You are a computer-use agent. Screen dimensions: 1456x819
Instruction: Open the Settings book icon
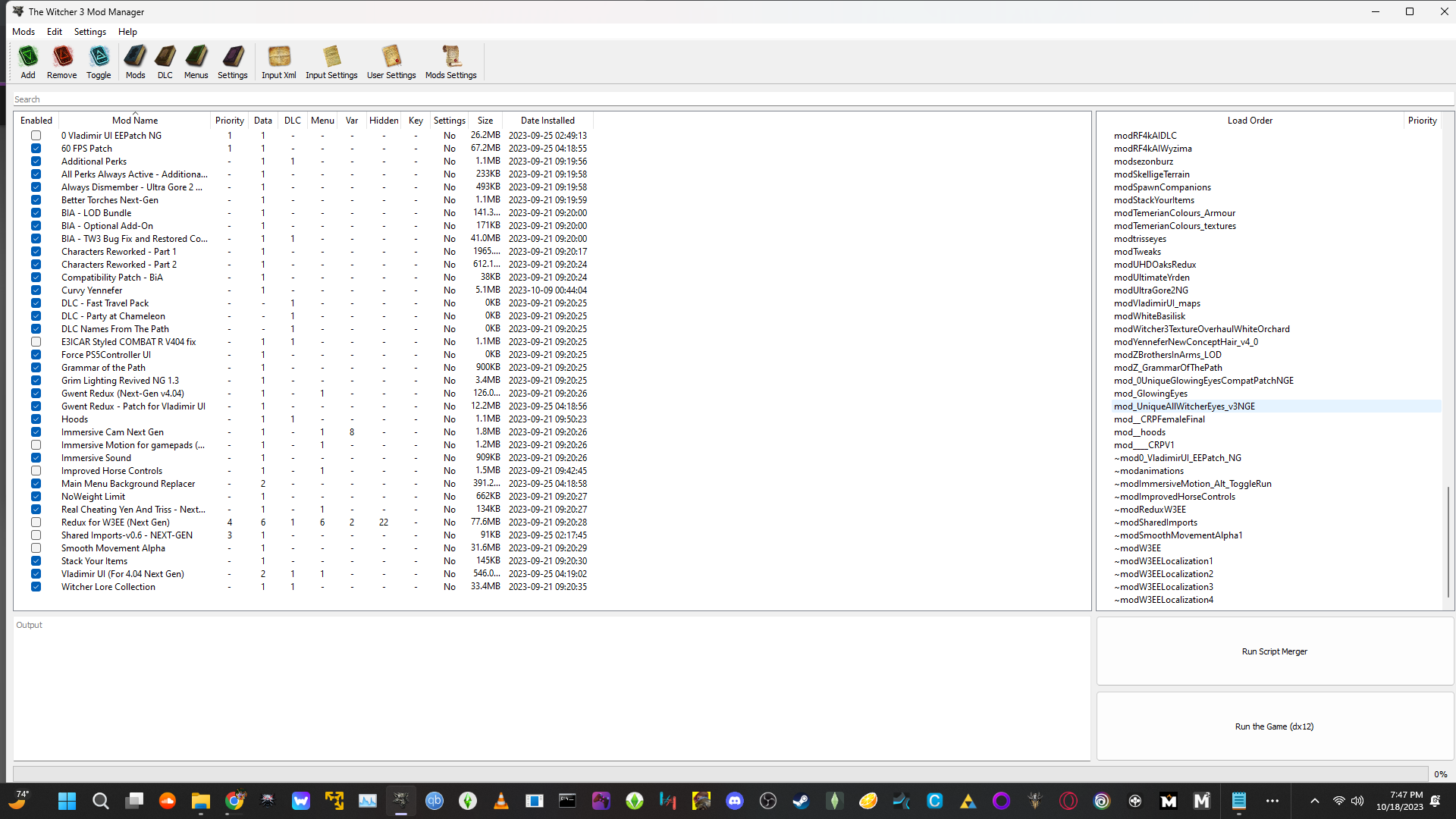232,61
